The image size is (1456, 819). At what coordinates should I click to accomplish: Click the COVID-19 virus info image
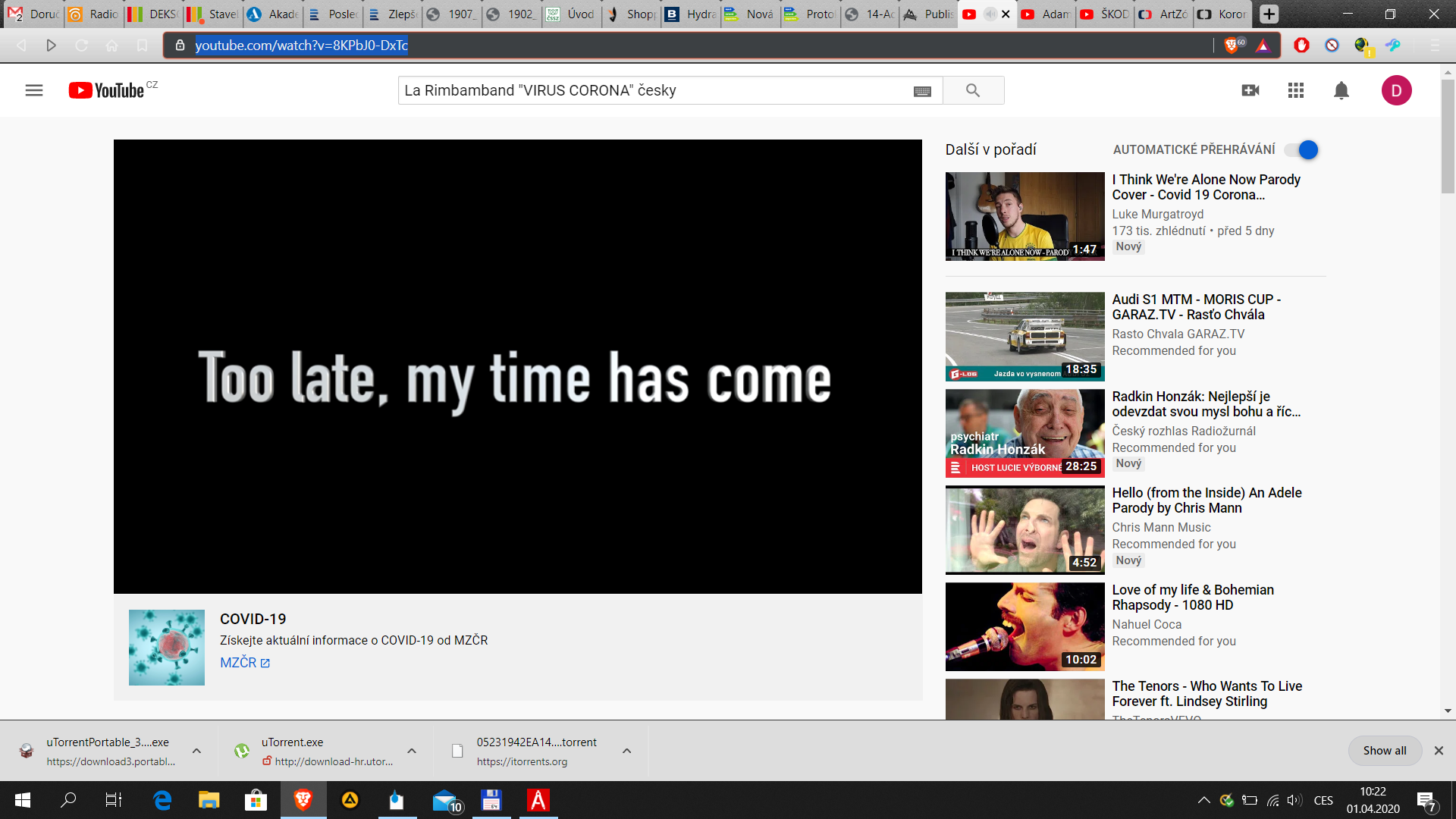tap(167, 648)
